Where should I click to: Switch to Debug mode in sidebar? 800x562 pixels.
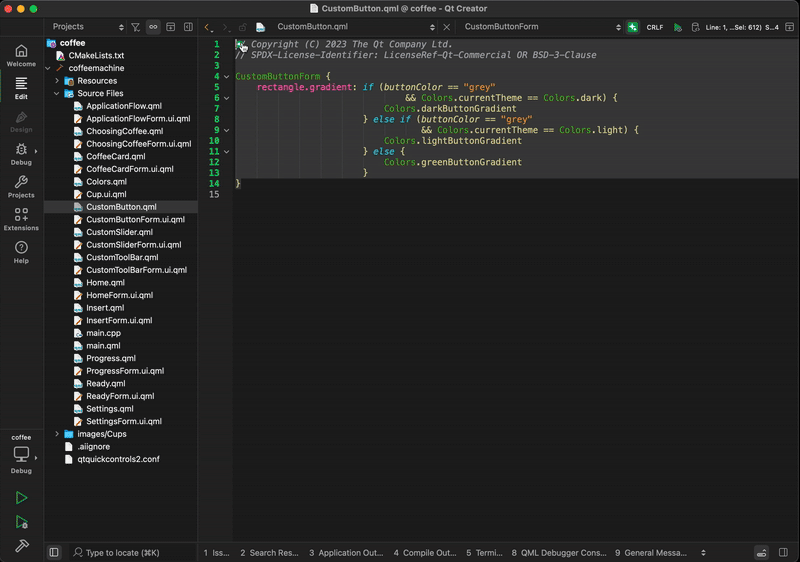pyautogui.click(x=21, y=153)
